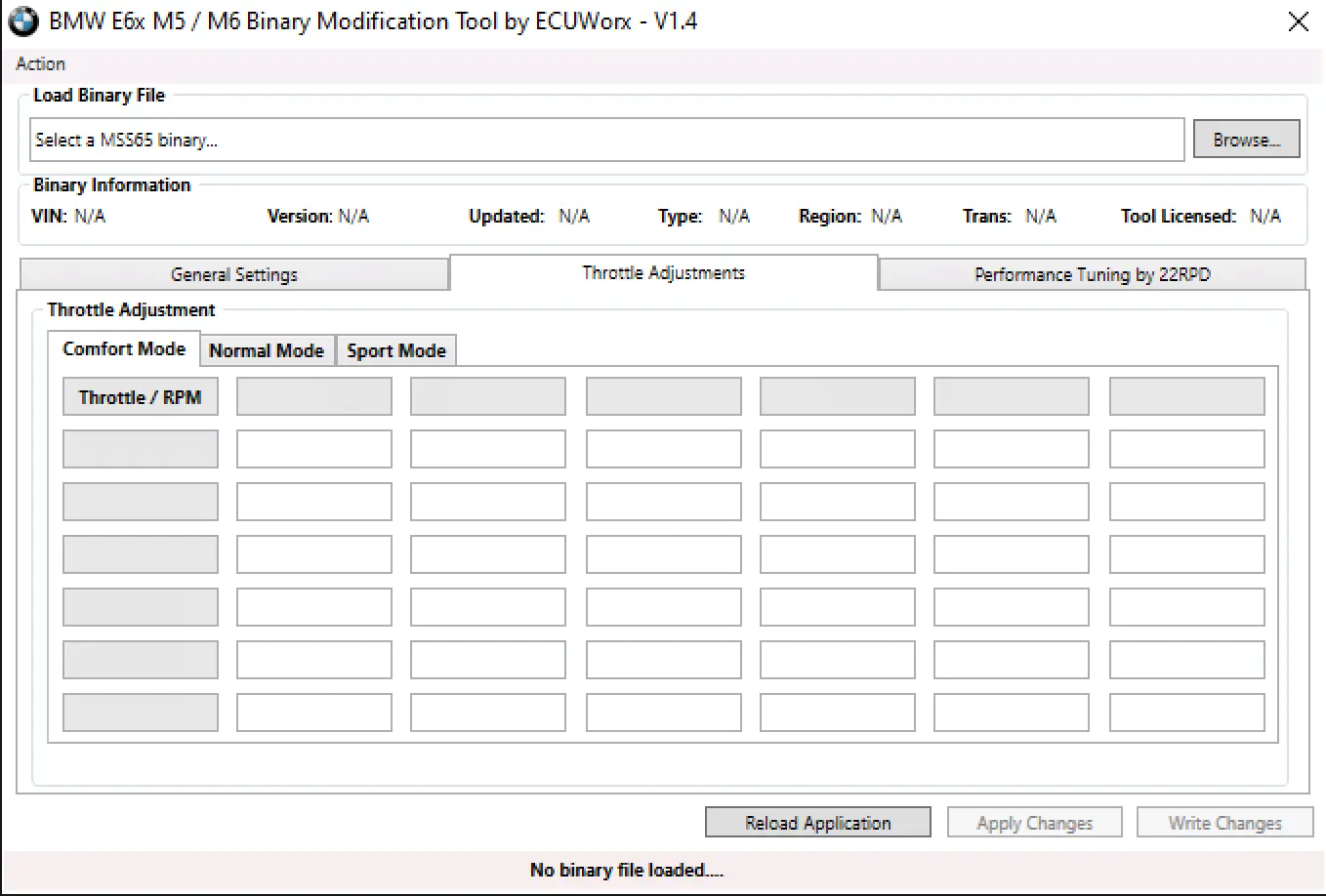
Task: Switch to the Normal Mode tab
Action: click(x=267, y=350)
